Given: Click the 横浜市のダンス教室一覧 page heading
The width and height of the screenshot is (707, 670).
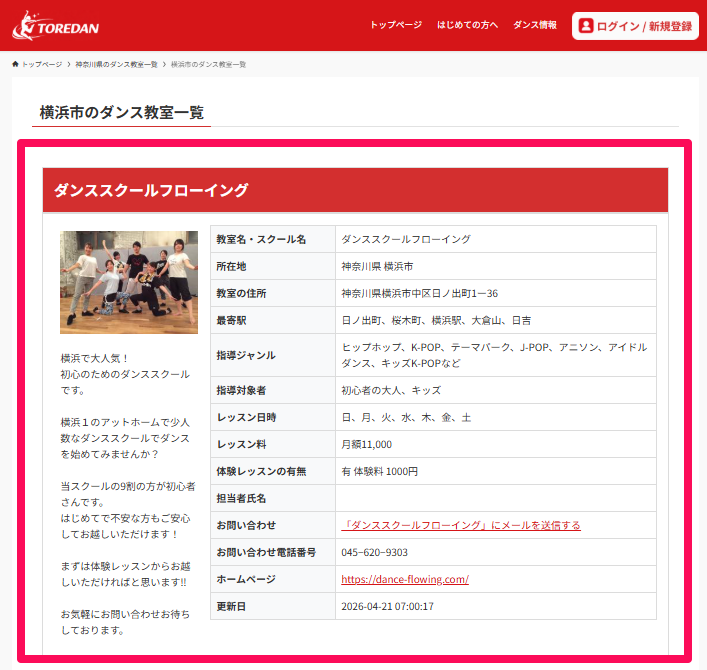Looking at the screenshot, I should [122, 112].
